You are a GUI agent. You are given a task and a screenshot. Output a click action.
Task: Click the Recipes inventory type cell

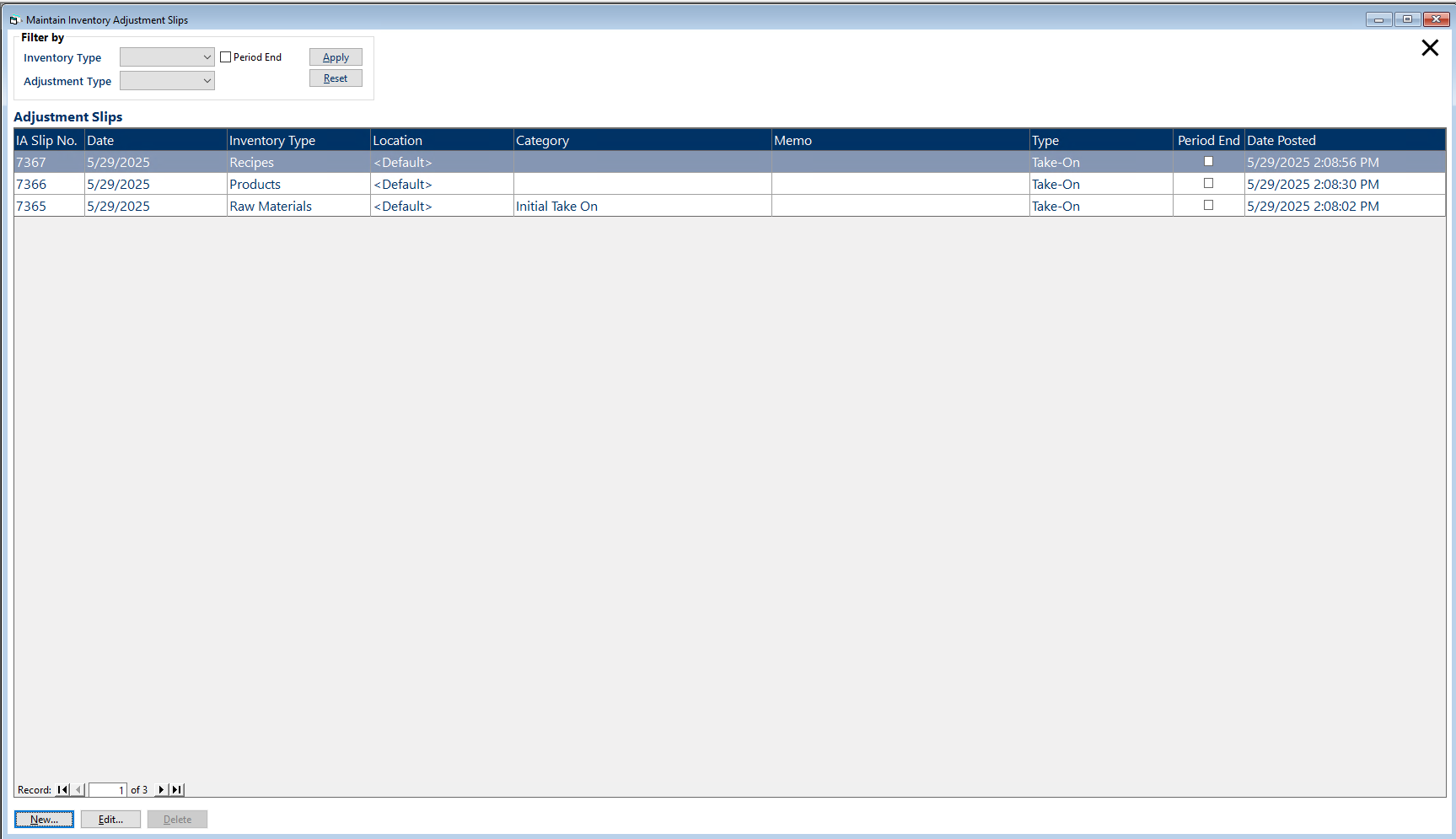(x=298, y=162)
